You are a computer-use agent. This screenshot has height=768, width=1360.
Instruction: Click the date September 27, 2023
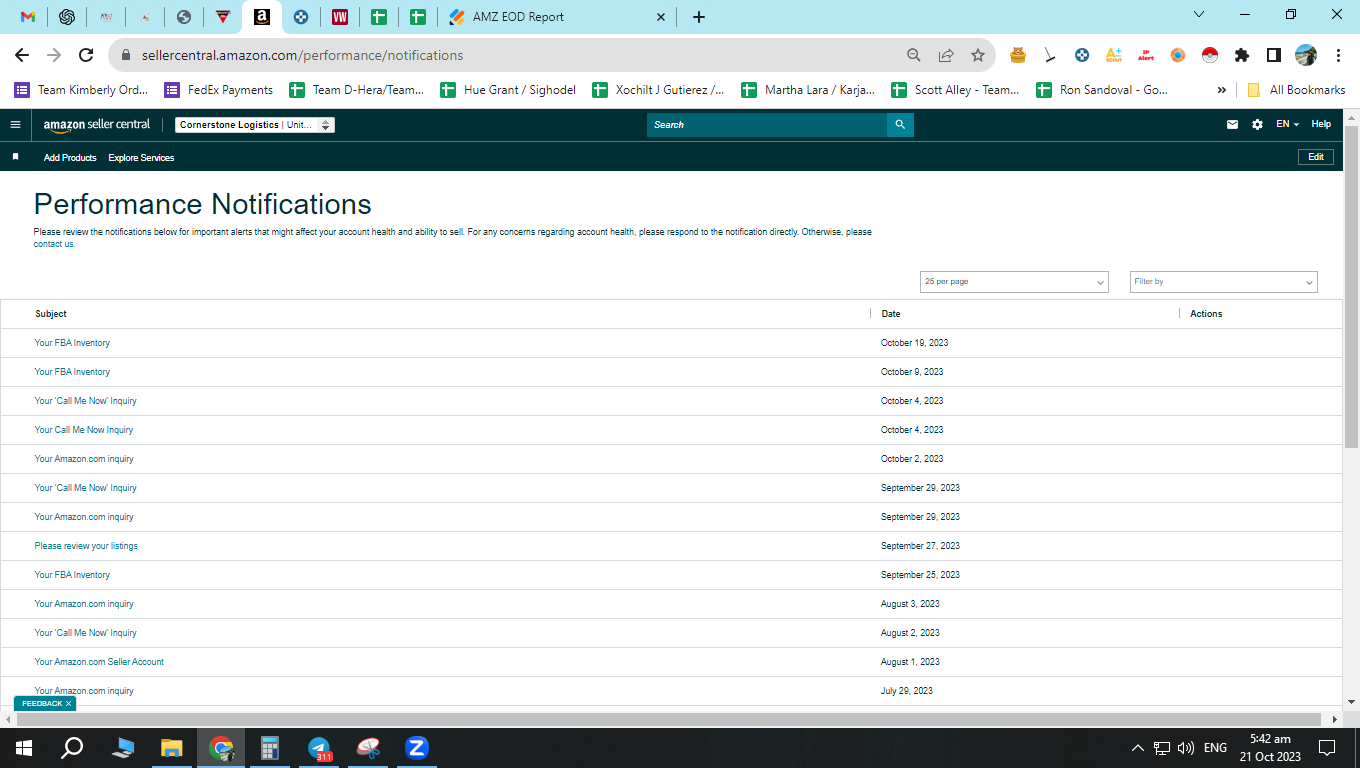(920, 546)
